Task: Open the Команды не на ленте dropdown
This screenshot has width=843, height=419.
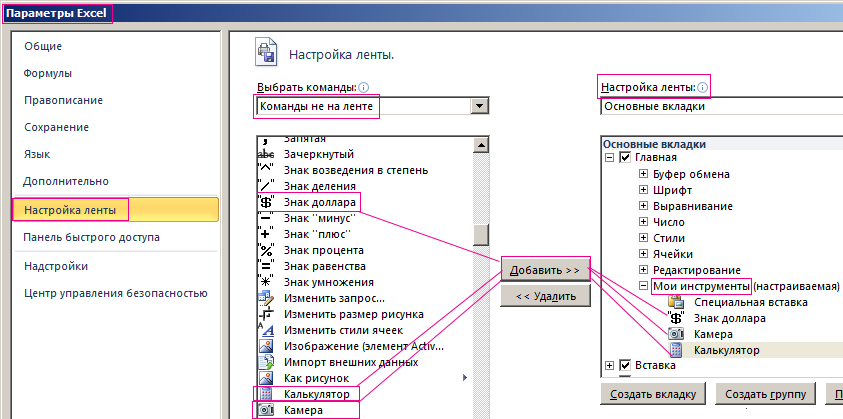Action: [480, 106]
